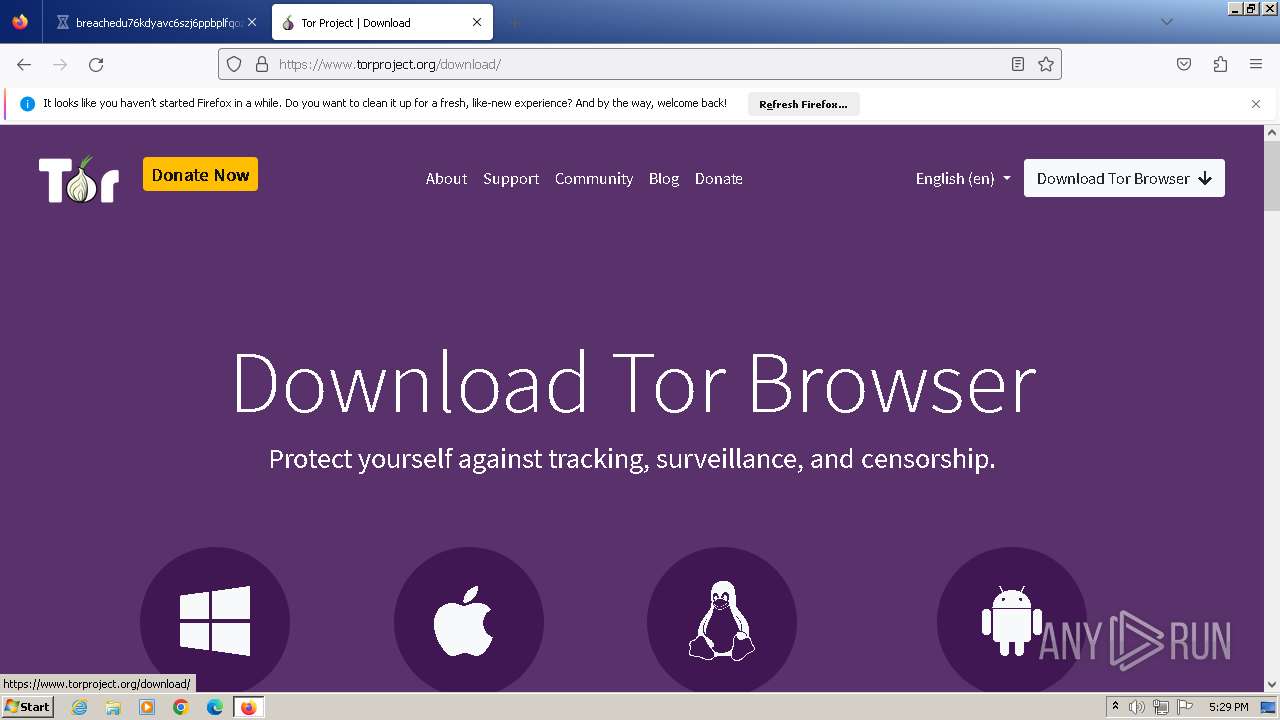
Task: Click page scrollbar up arrow
Action: (1272, 132)
